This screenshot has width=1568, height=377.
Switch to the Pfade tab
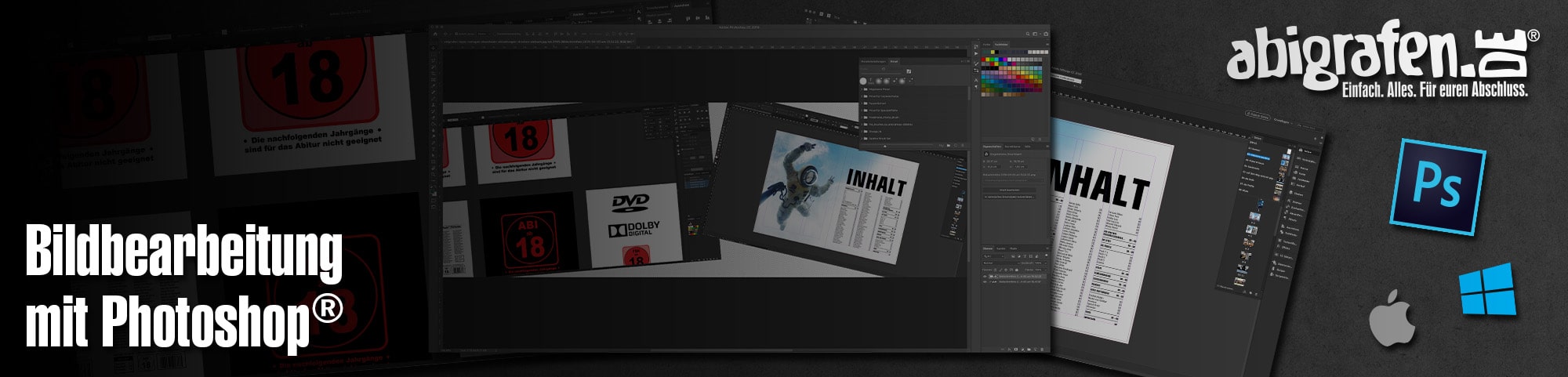(1014, 248)
